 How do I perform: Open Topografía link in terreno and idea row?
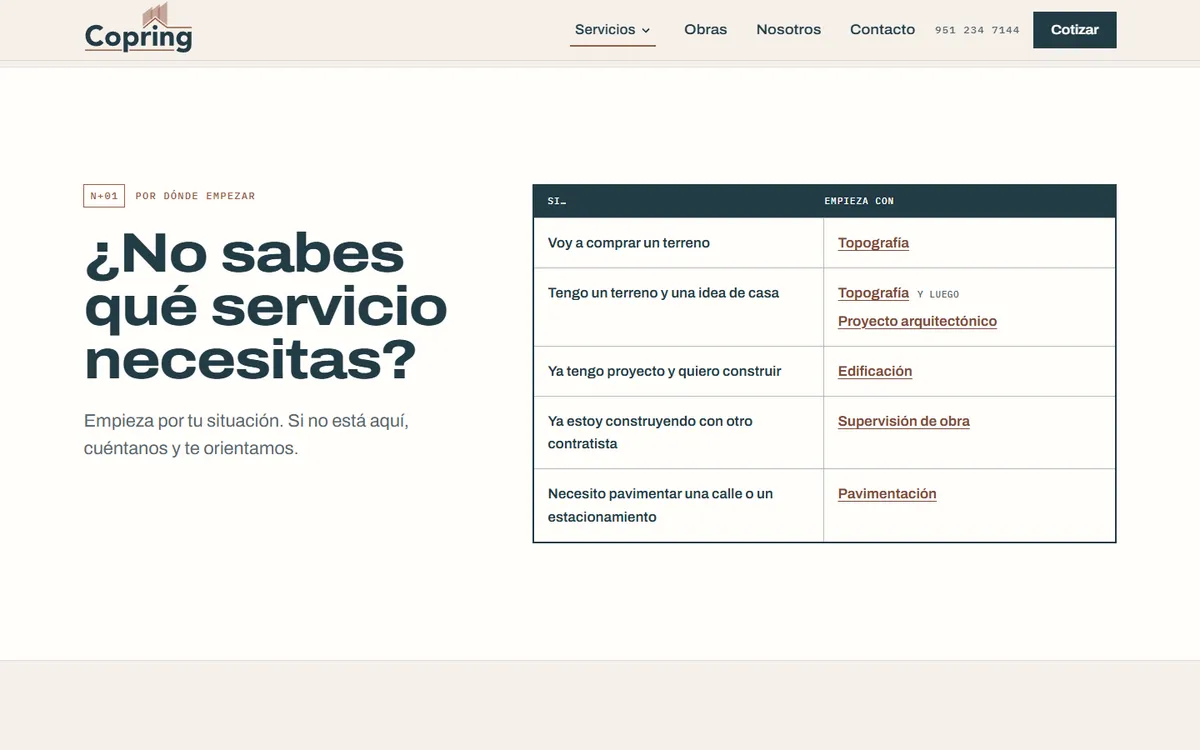[873, 293]
